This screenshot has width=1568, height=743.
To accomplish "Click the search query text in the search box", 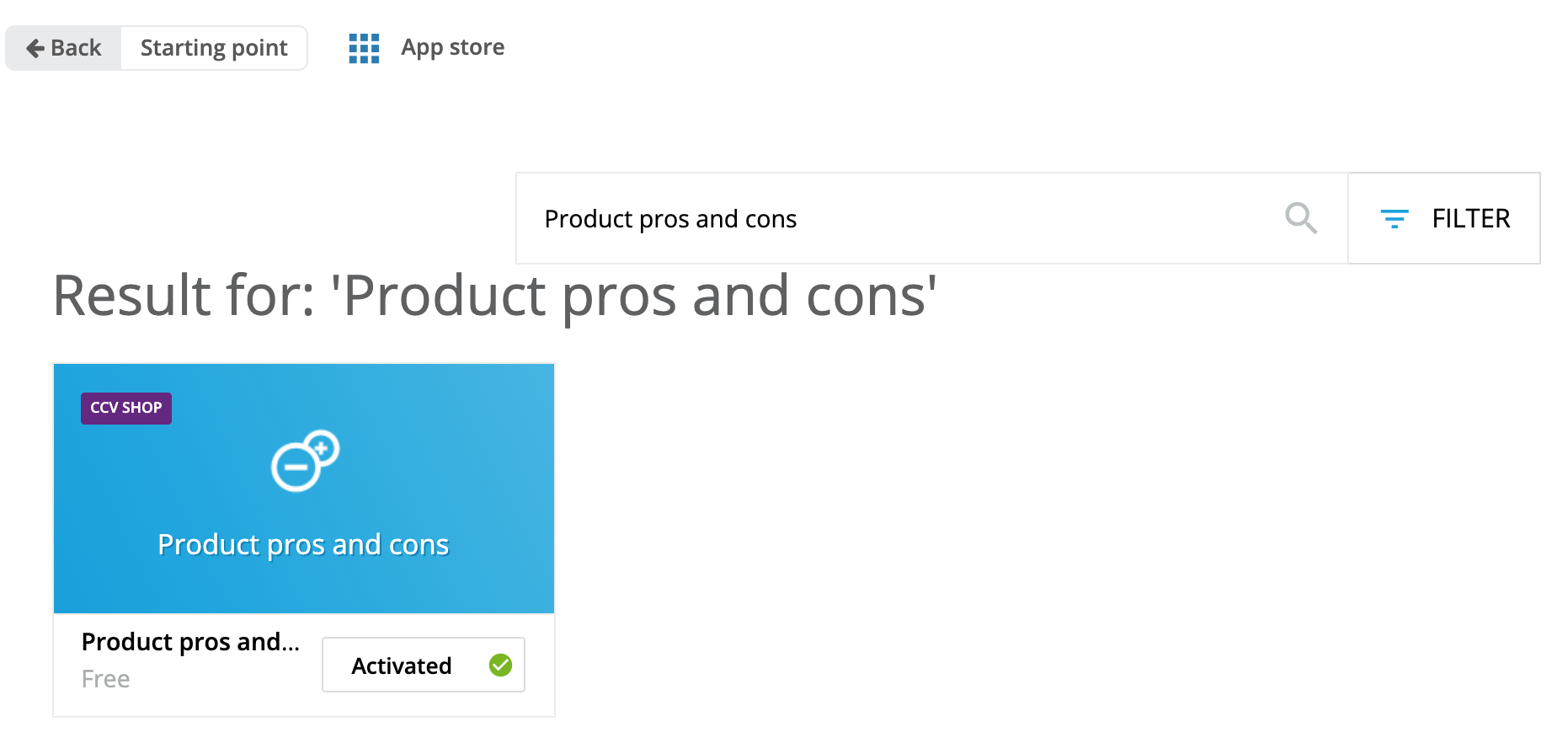I will (x=670, y=219).
